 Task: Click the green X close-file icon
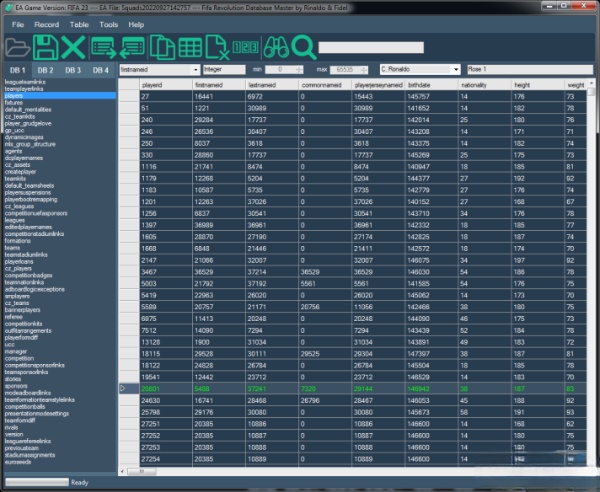coord(73,47)
